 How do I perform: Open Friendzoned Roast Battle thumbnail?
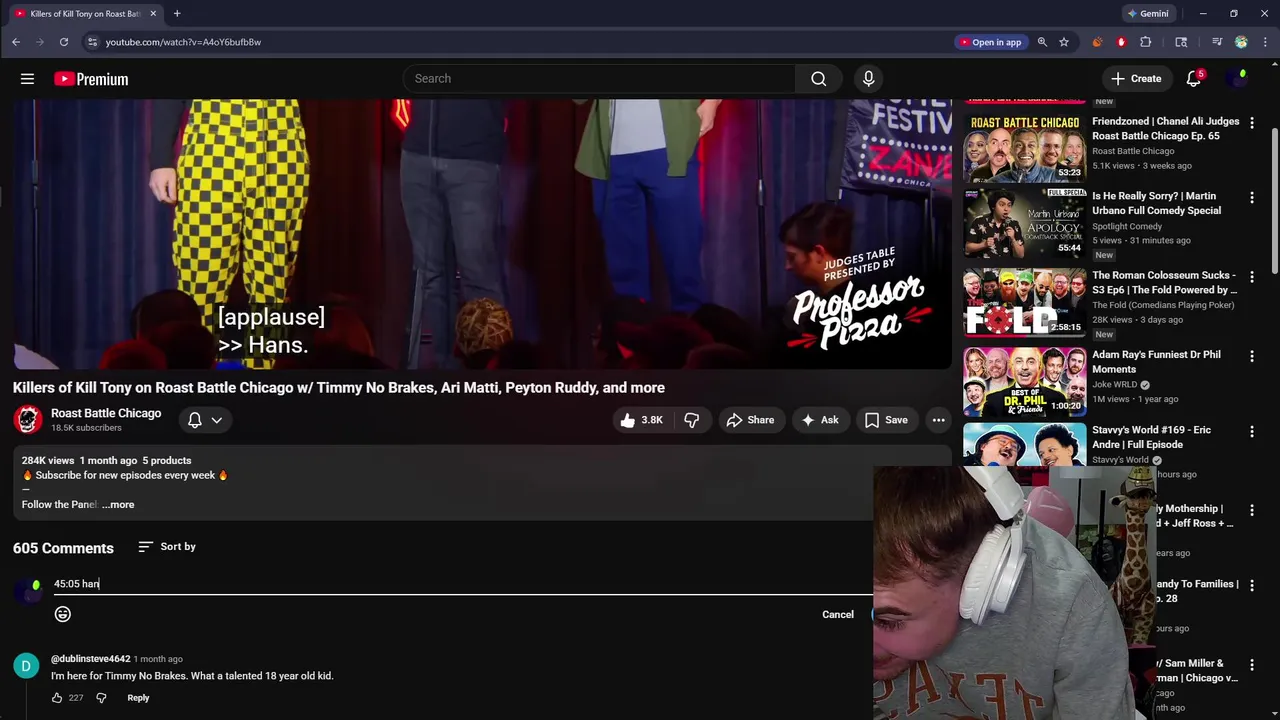1024,148
